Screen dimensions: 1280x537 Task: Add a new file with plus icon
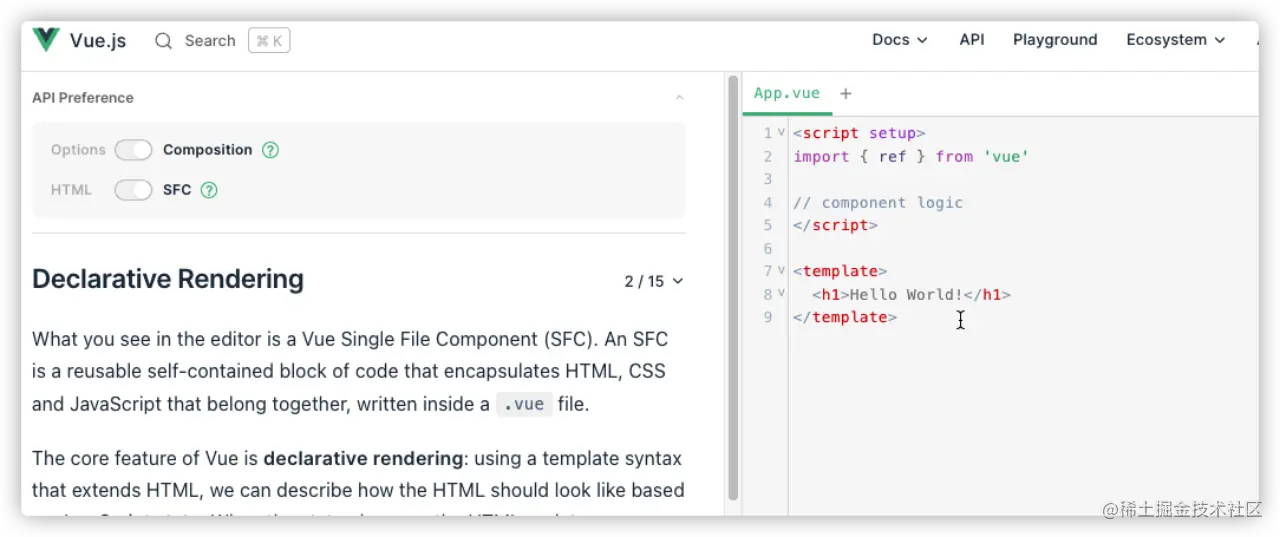pos(846,93)
